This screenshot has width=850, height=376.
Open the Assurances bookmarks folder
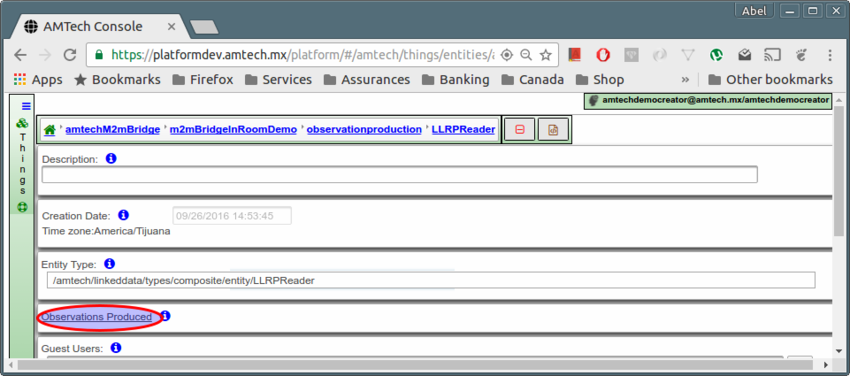pyautogui.click(x=367, y=80)
